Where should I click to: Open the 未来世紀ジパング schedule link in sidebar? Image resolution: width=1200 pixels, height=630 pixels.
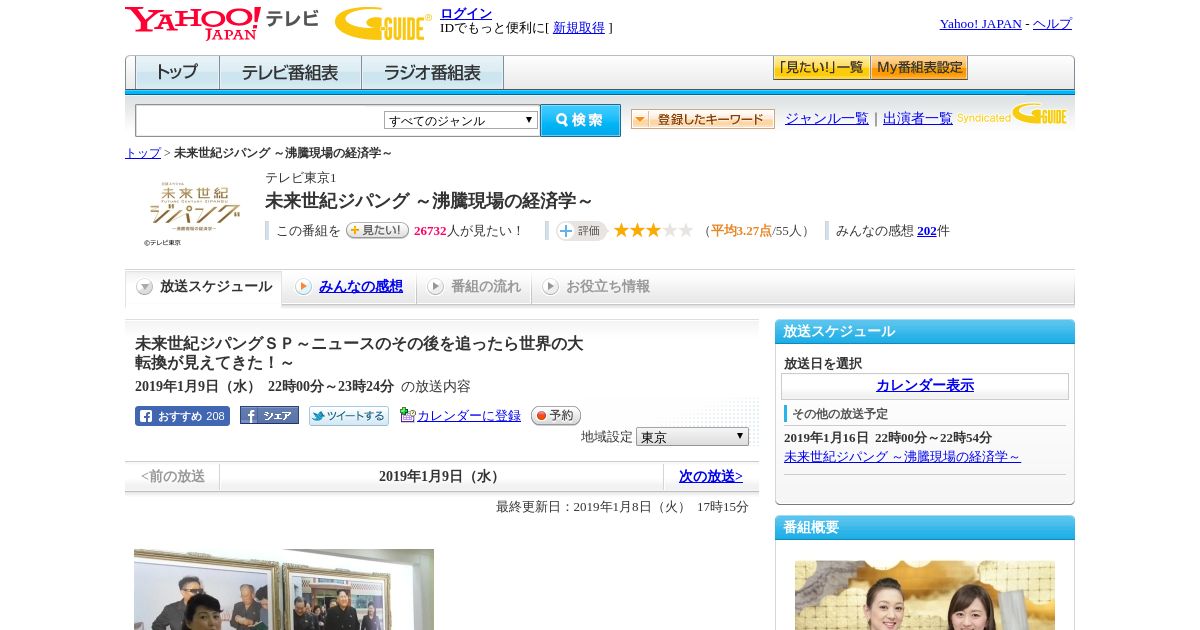(902, 457)
